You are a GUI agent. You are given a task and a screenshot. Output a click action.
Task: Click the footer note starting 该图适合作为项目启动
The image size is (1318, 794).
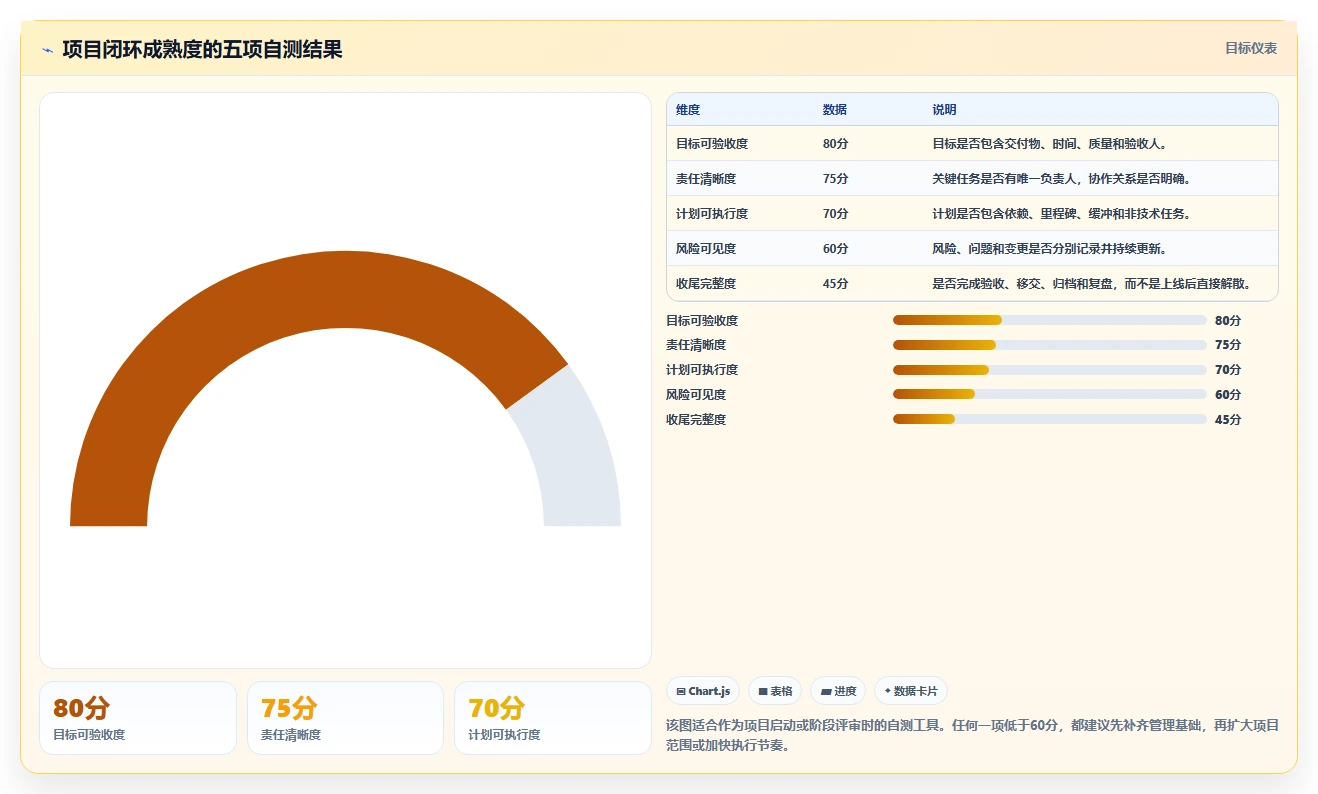click(972, 735)
